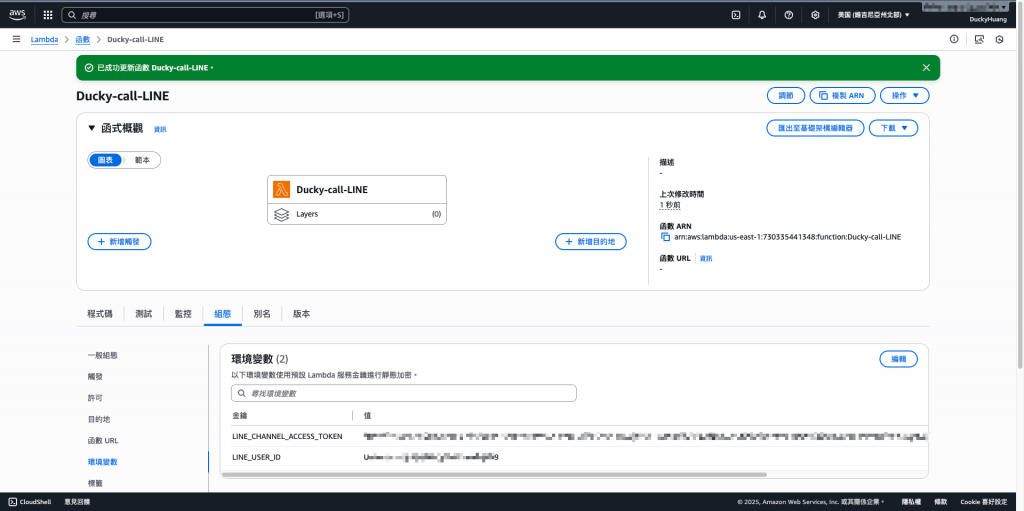Select 環境變數 in the side menu
This screenshot has width=1024, height=511.
(103, 462)
